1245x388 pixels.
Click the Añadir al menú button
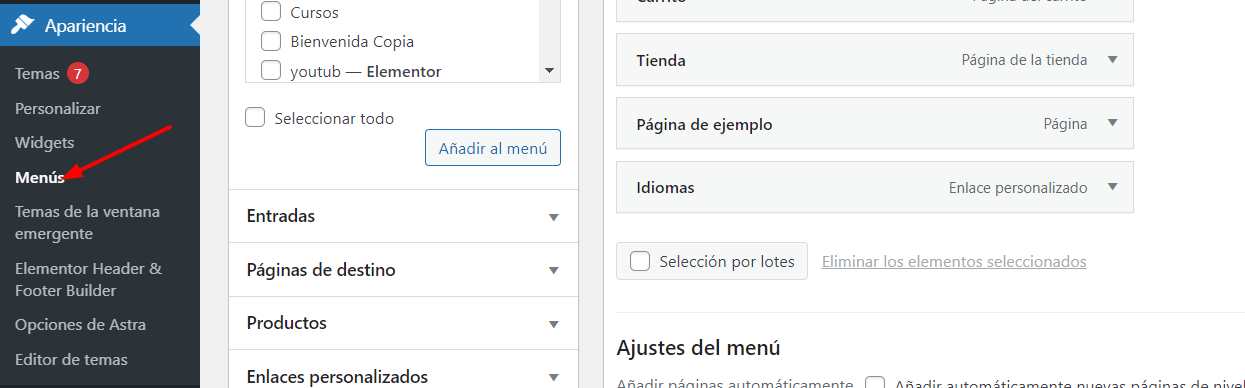pyautogui.click(x=493, y=148)
